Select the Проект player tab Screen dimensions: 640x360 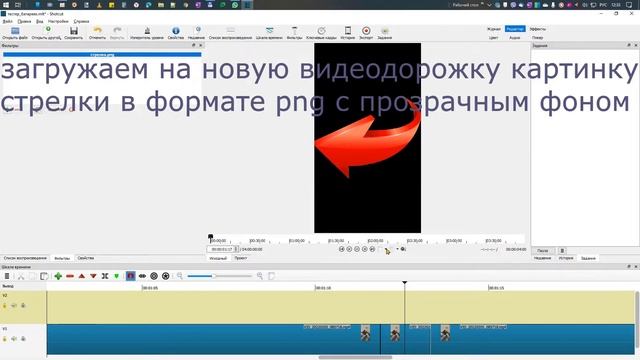(241, 258)
